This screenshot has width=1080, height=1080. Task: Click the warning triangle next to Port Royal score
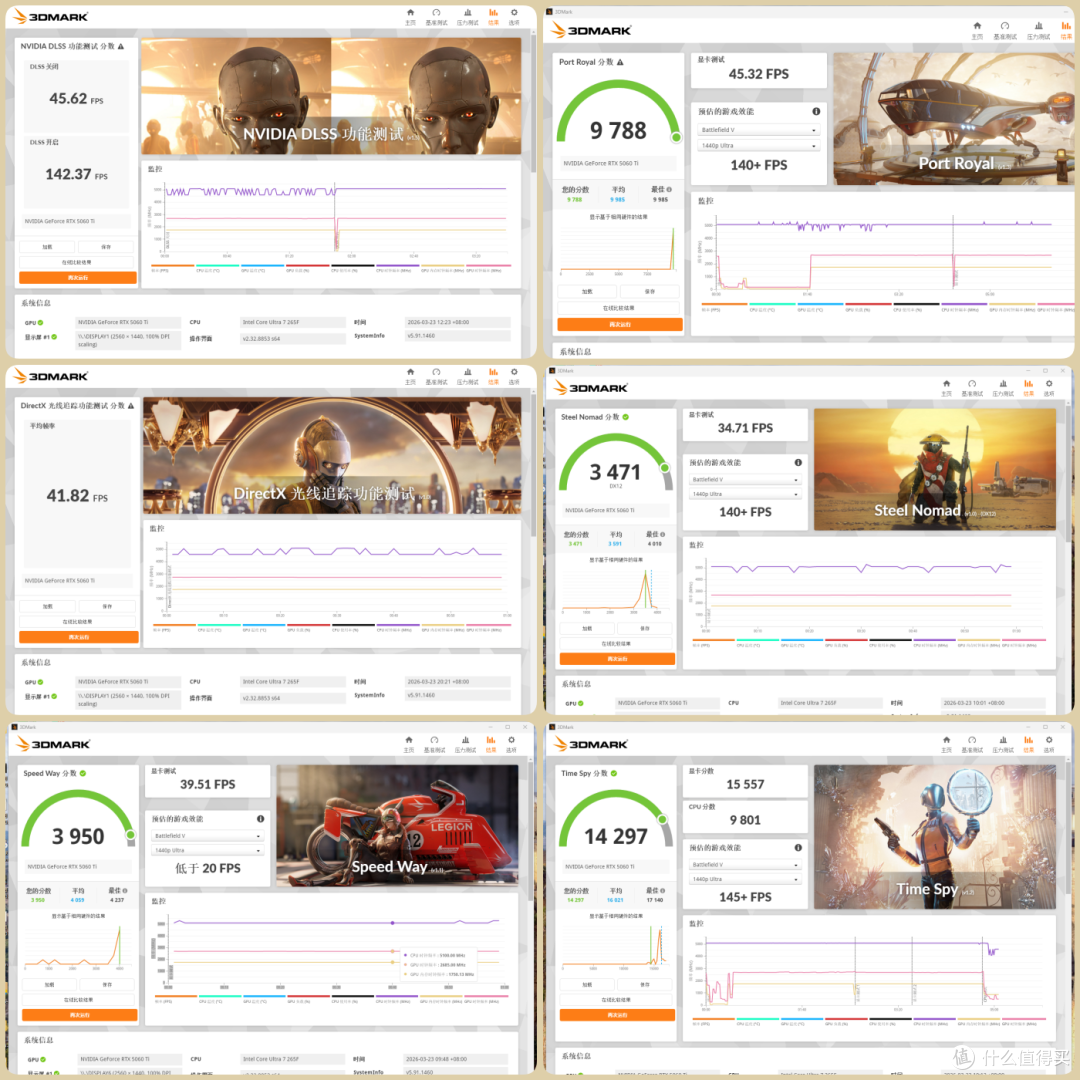tap(620, 62)
